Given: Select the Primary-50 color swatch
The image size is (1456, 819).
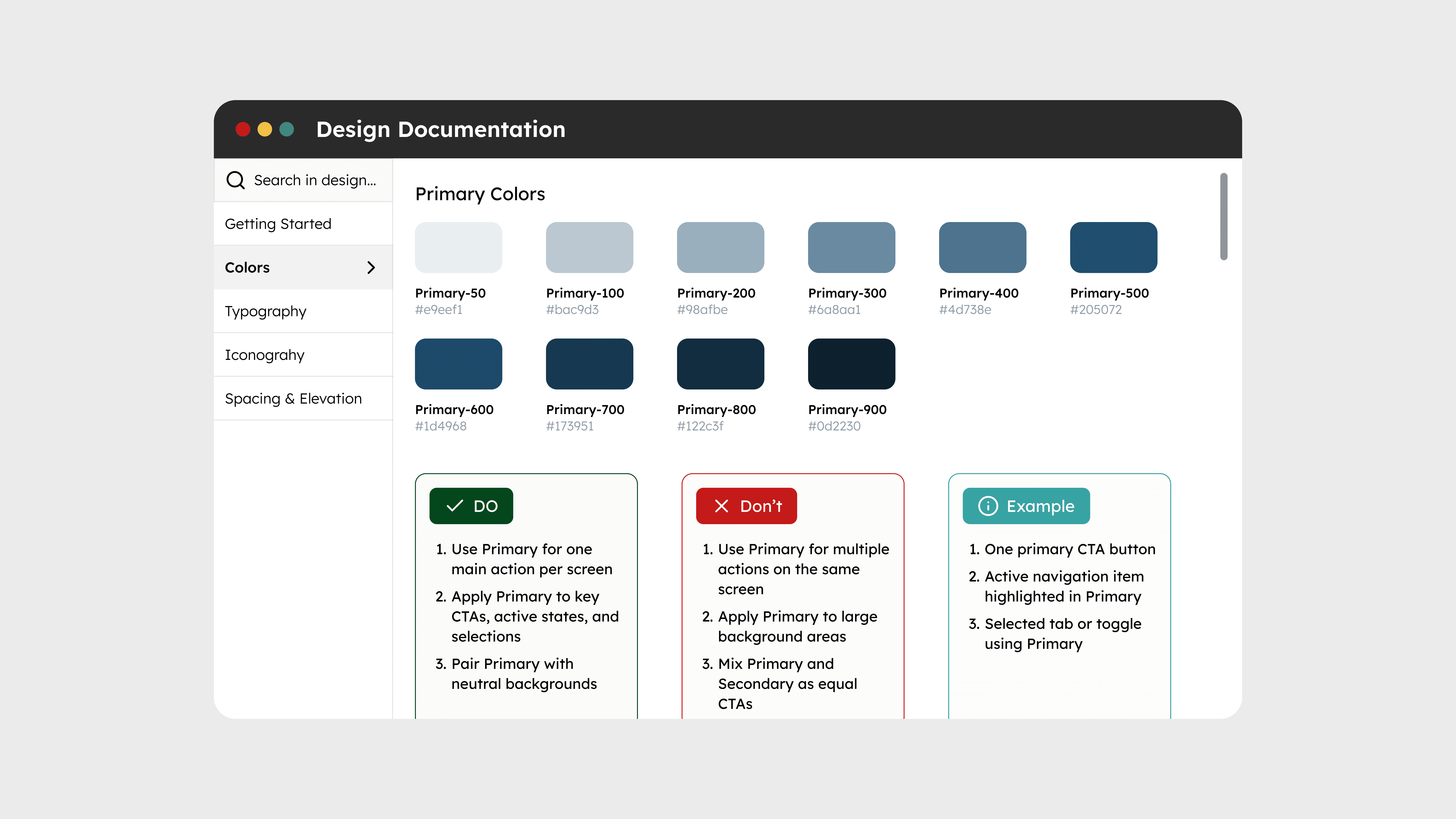Looking at the screenshot, I should click(x=458, y=248).
